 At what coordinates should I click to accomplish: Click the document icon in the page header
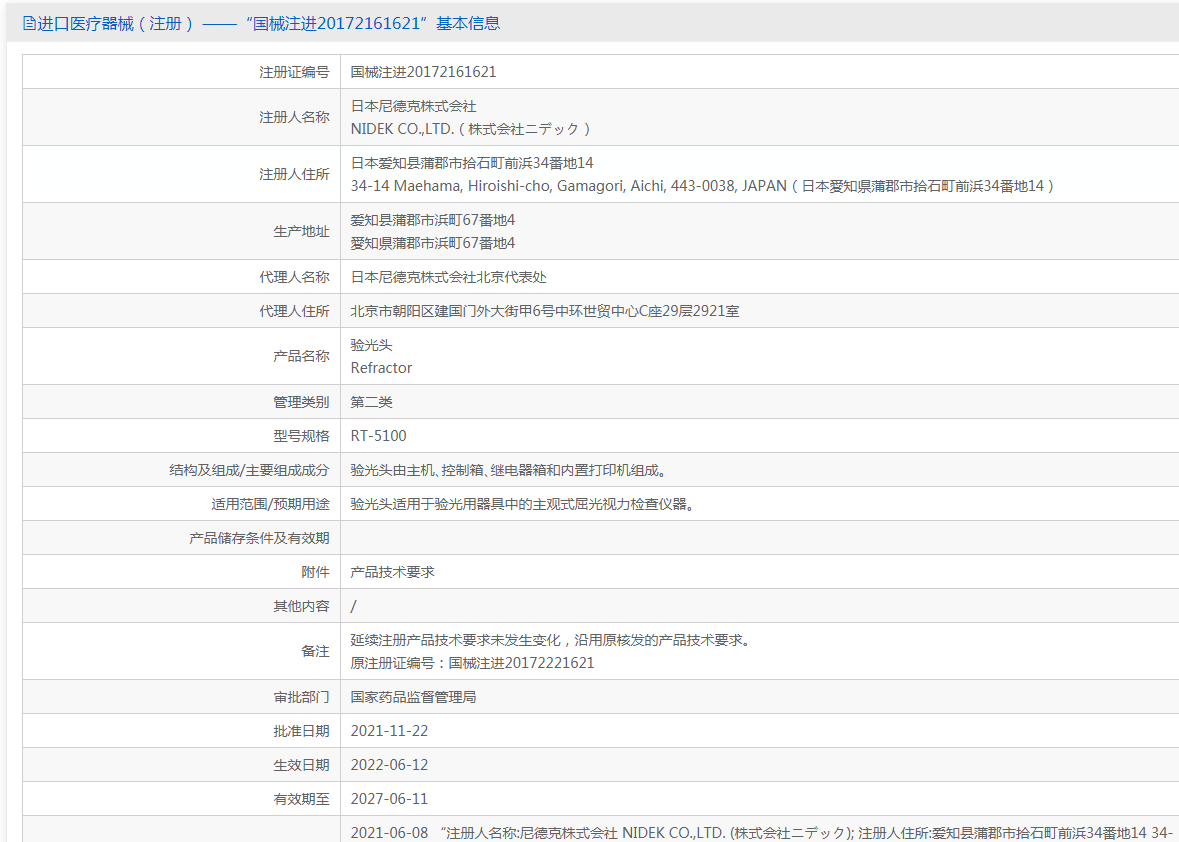pyautogui.click(x=28, y=23)
